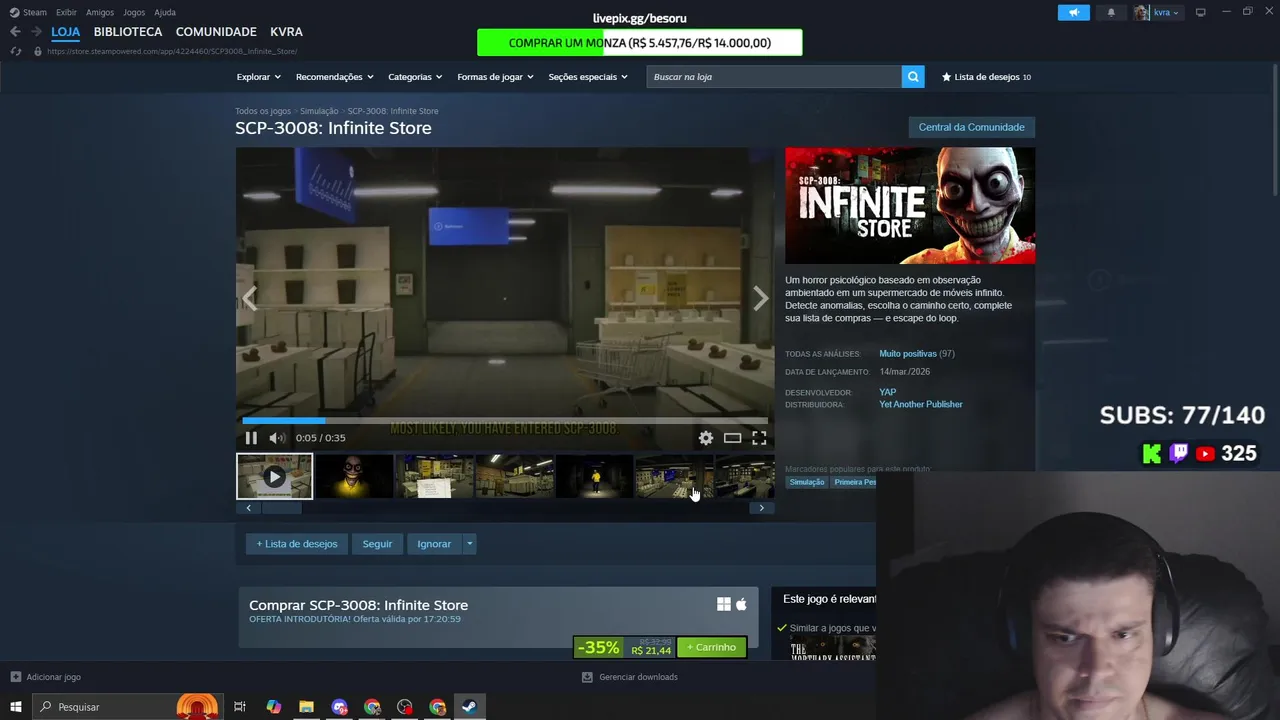Switch to the LOJA tab
The height and width of the screenshot is (720, 1280).
(65, 31)
